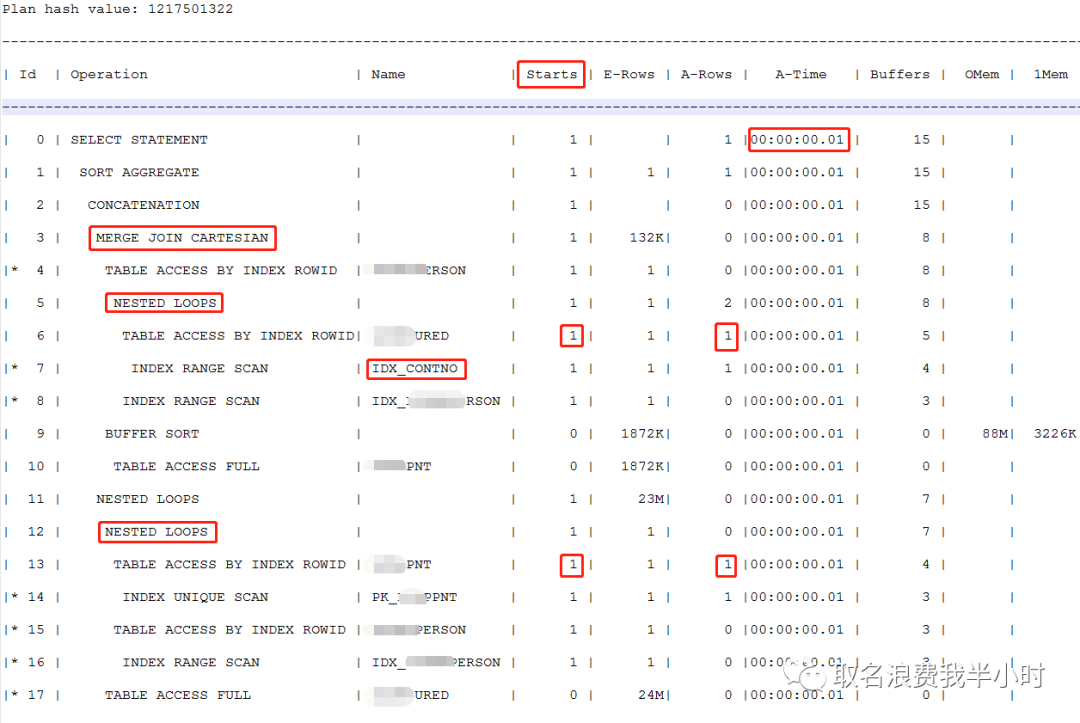This screenshot has width=1080, height=723.
Task: Select A-Time '00:00:00.01' of SELECT STATEMENT row
Action: point(797,140)
